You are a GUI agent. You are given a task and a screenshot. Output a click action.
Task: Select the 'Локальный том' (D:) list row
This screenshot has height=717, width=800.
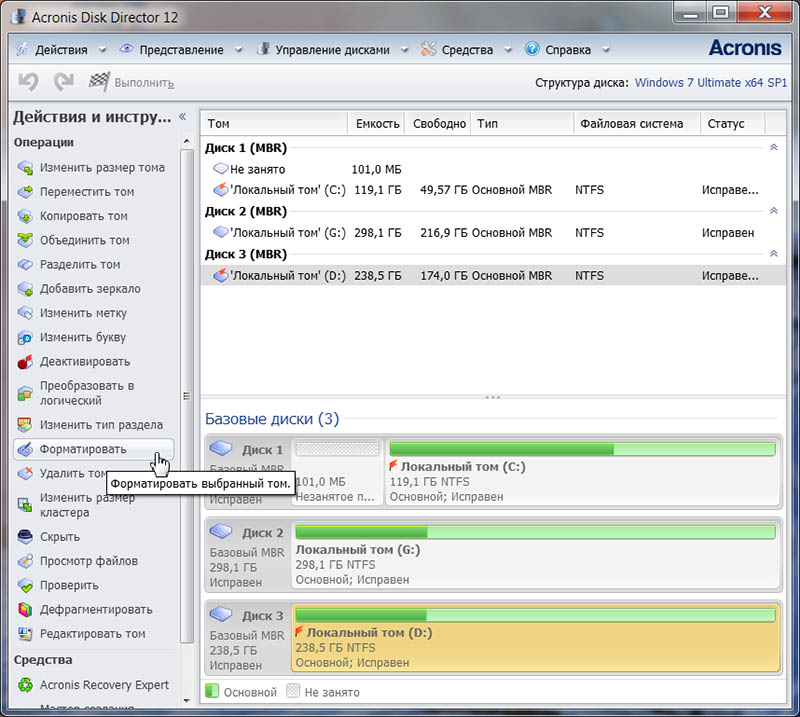click(x=493, y=276)
